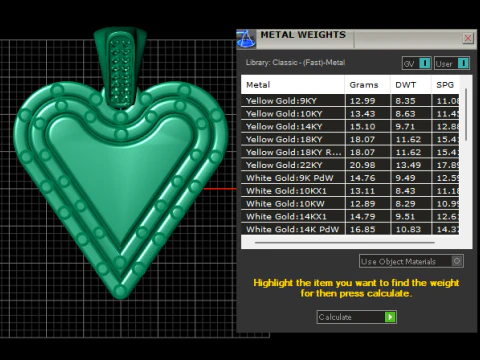
Task: Select the Yellow Gold:14KY row
Action: [350, 127]
